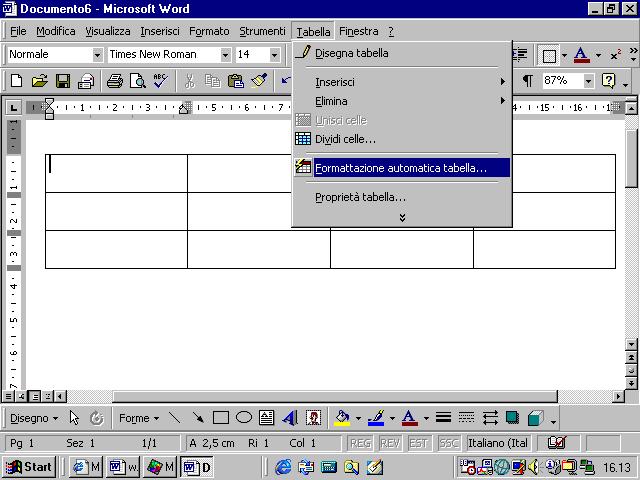Image resolution: width=640 pixels, height=480 pixels.
Task: Launch Internet Explorer from quick launch
Action: click(x=283, y=467)
